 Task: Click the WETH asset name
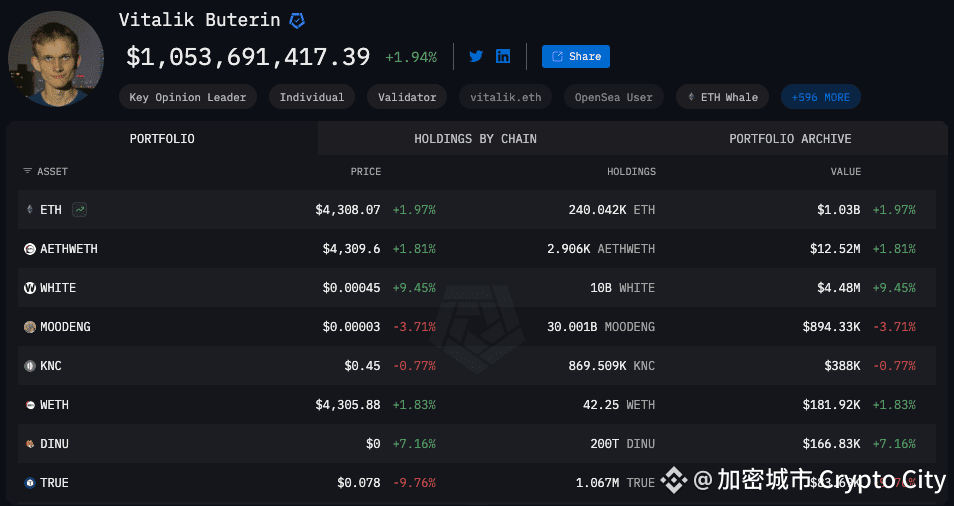[54, 404]
